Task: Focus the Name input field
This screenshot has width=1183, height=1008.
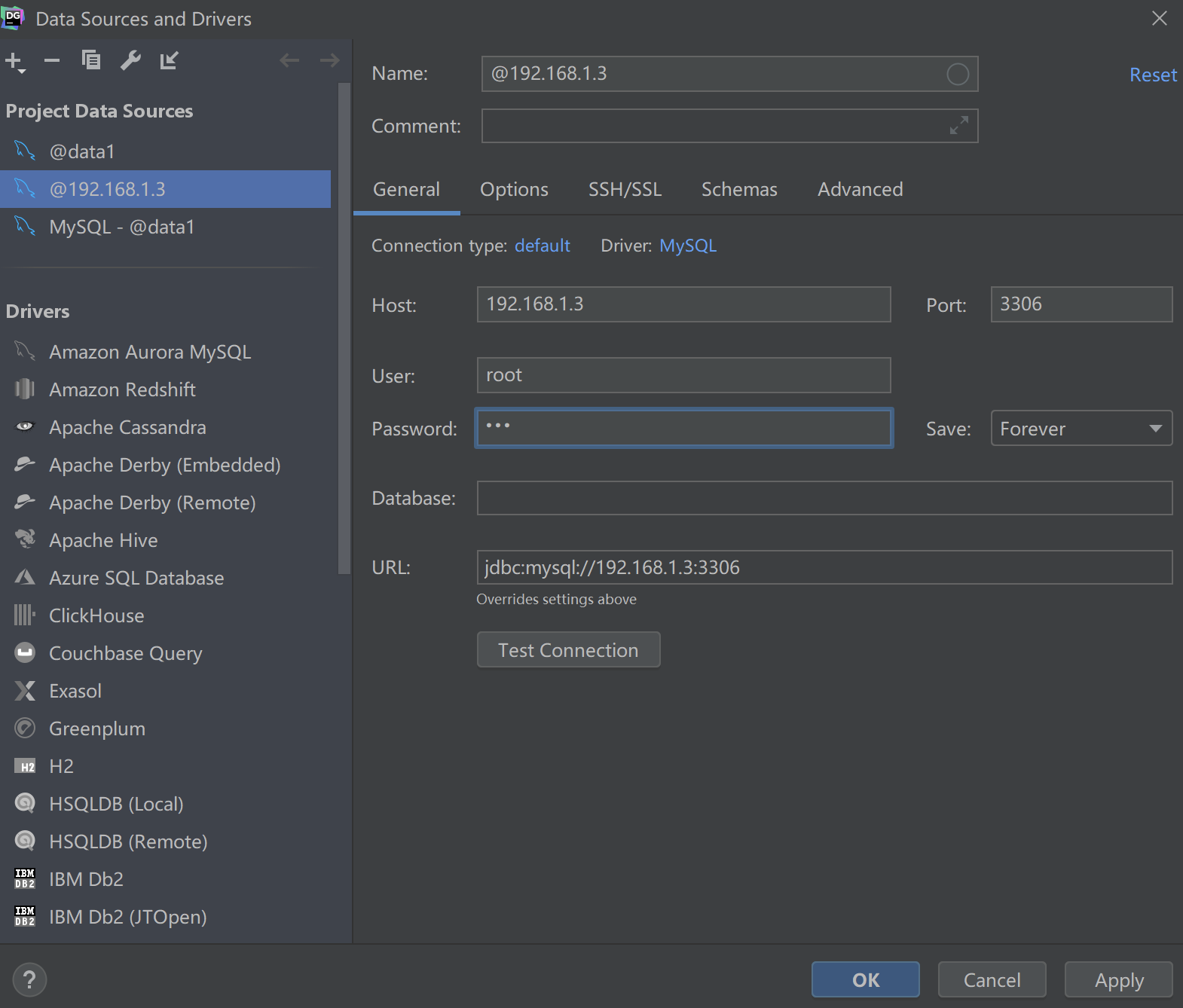Action: tap(729, 74)
